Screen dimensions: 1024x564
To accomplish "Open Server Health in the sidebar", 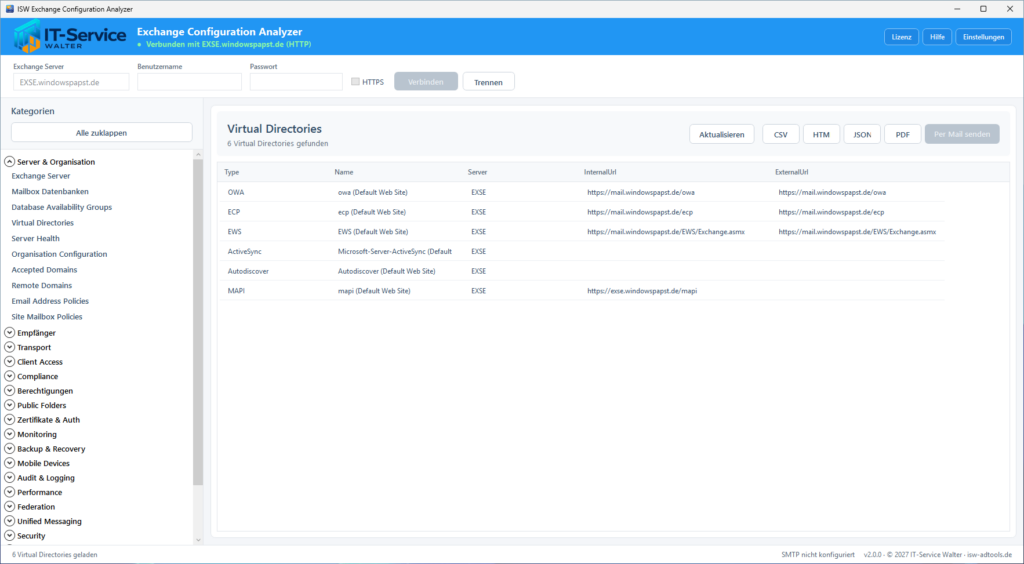I will [35, 238].
